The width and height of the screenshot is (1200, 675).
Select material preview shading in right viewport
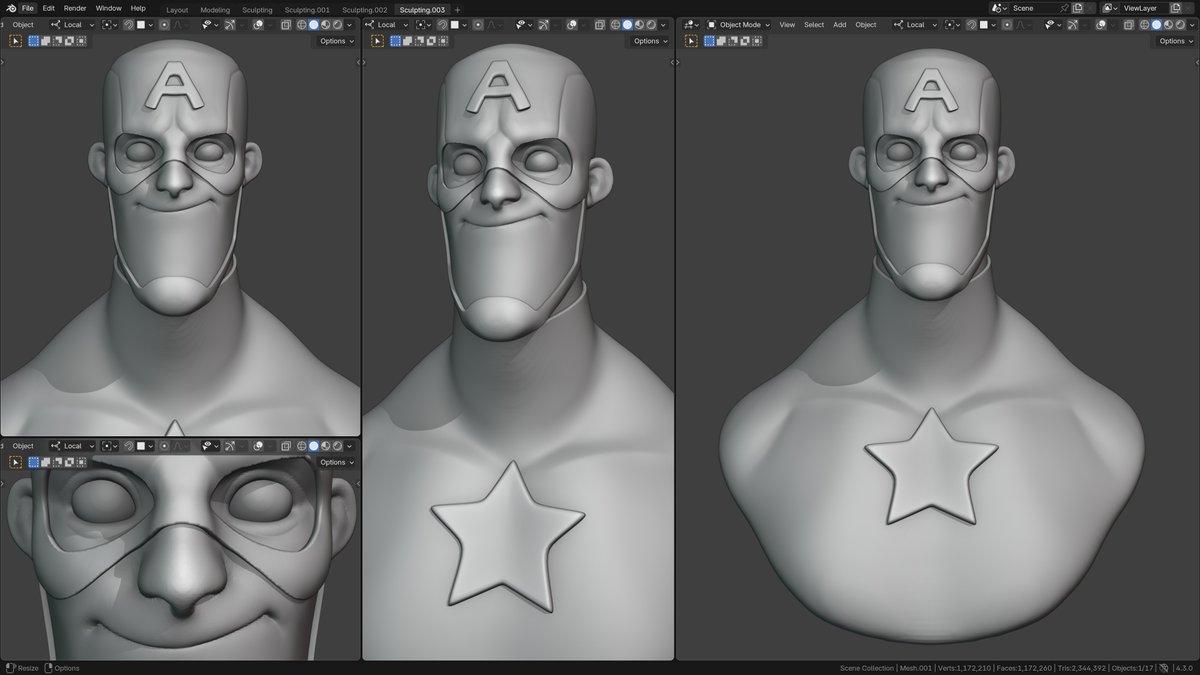click(x=1168, y=25)
